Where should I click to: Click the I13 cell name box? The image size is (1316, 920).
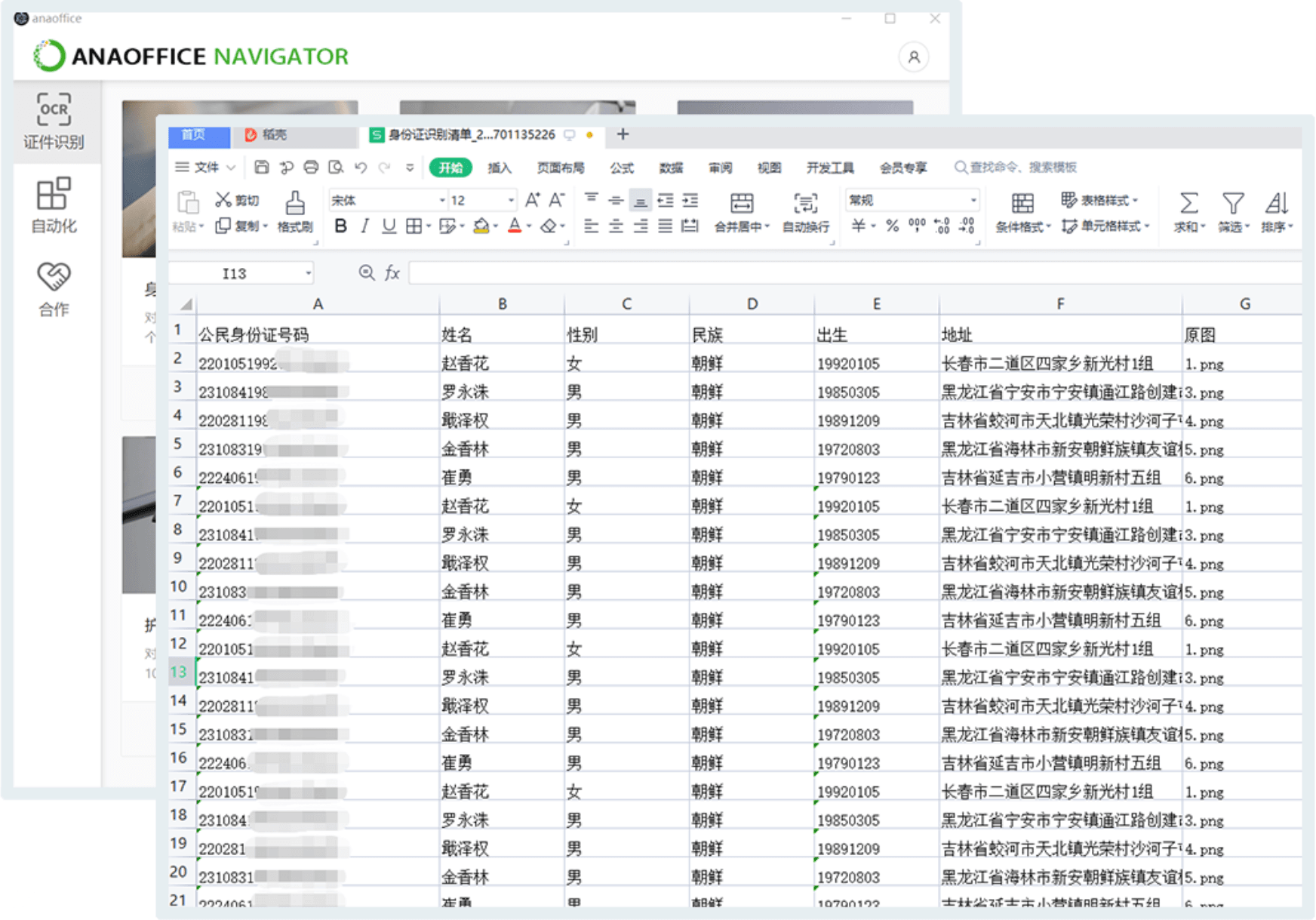click(x=235, y=273)
